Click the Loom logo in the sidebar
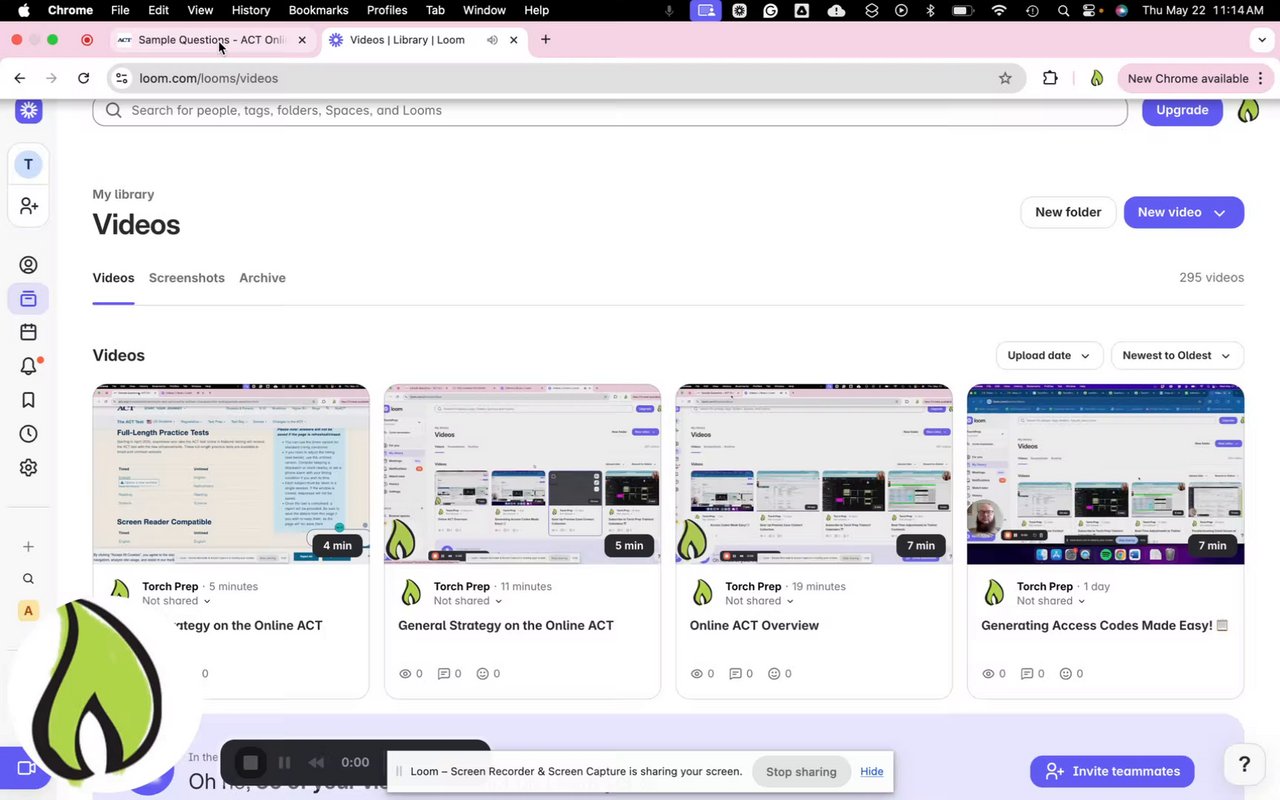 coord(28,110)
